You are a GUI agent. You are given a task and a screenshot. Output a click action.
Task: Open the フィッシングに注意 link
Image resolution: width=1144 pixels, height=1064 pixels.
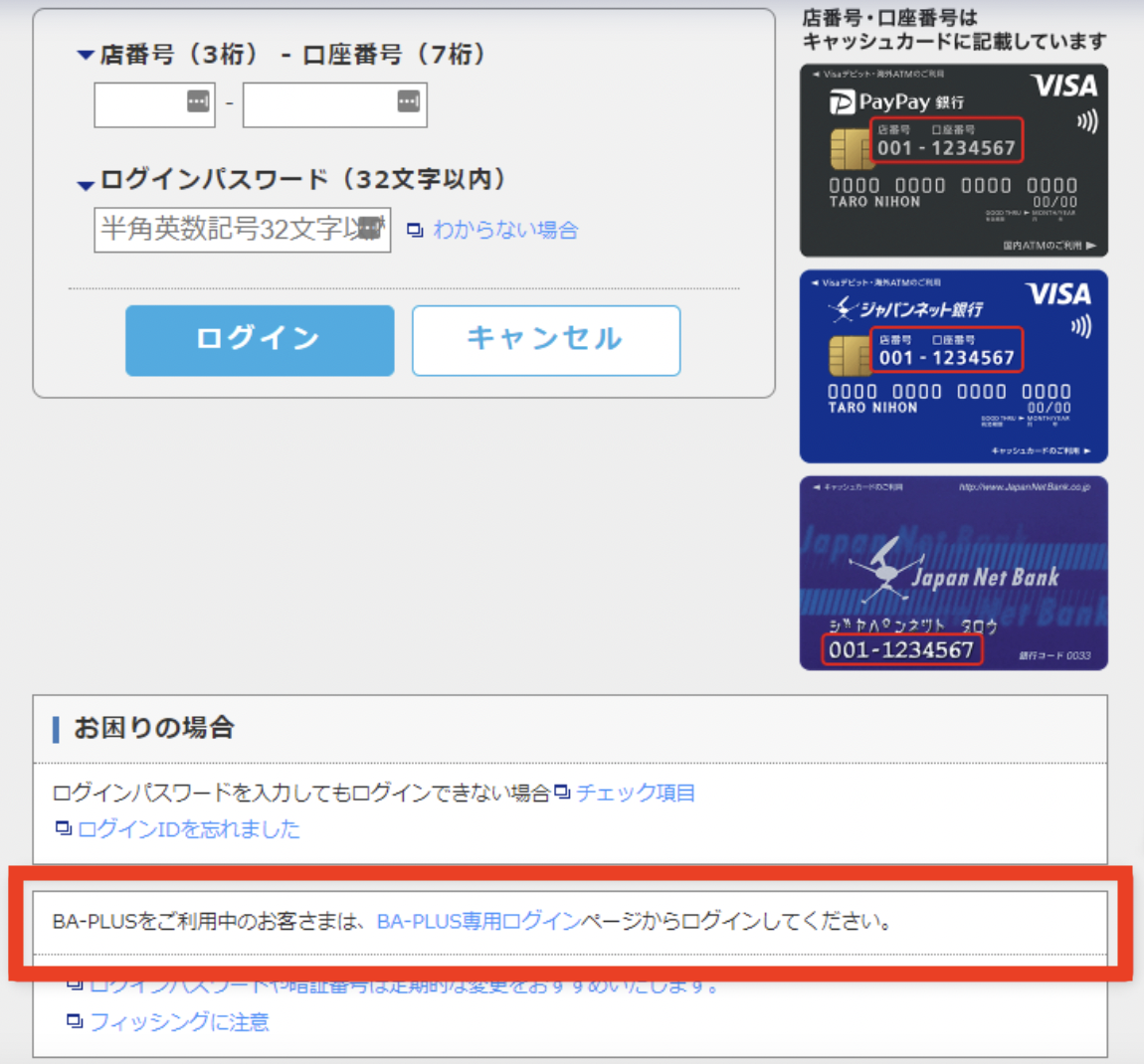click(179, 1021)
